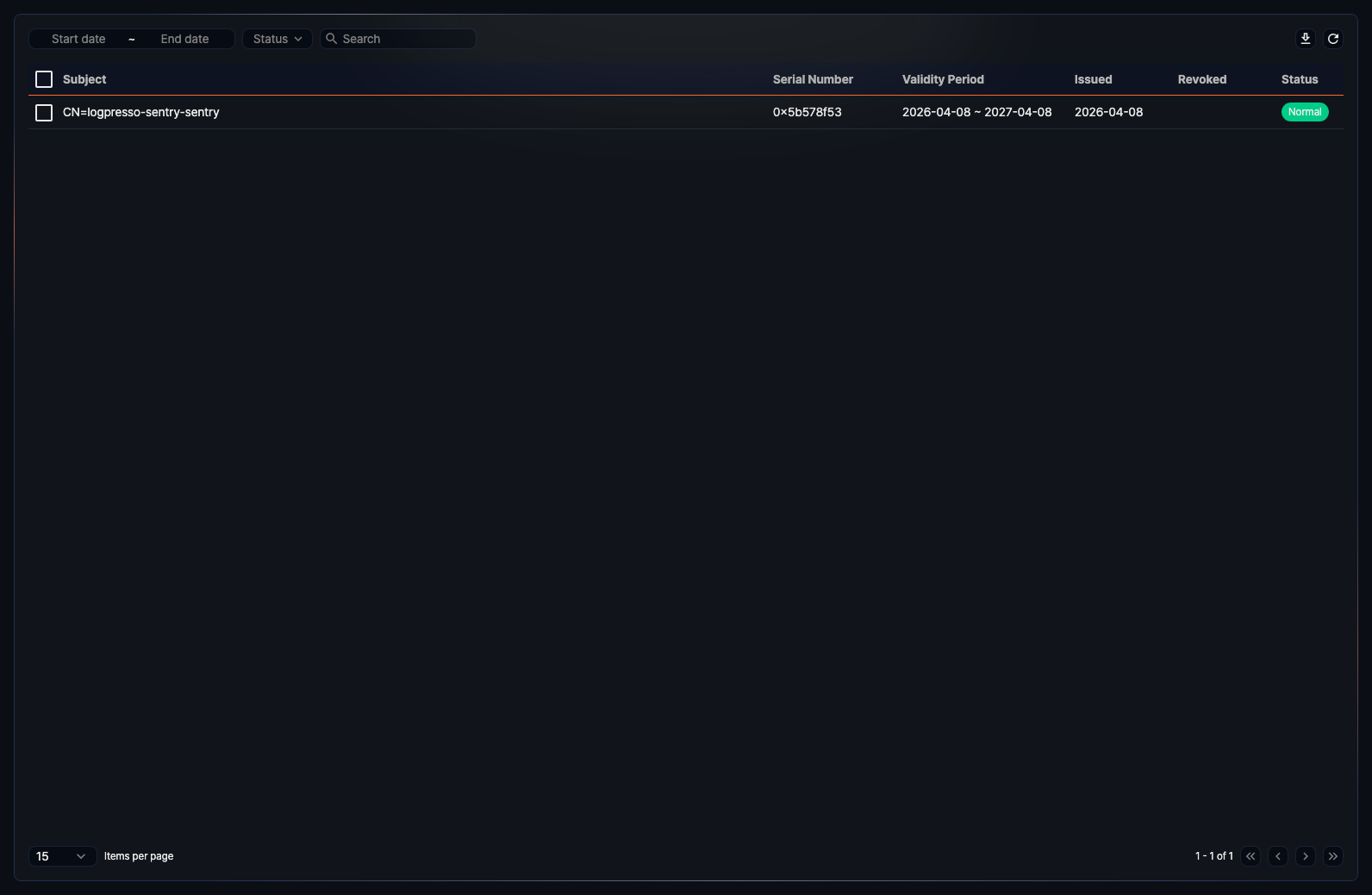Viewport: 1372px width, 895px height.
Task: Open the items per page dropdown
Action: click(x=62, y=856)
